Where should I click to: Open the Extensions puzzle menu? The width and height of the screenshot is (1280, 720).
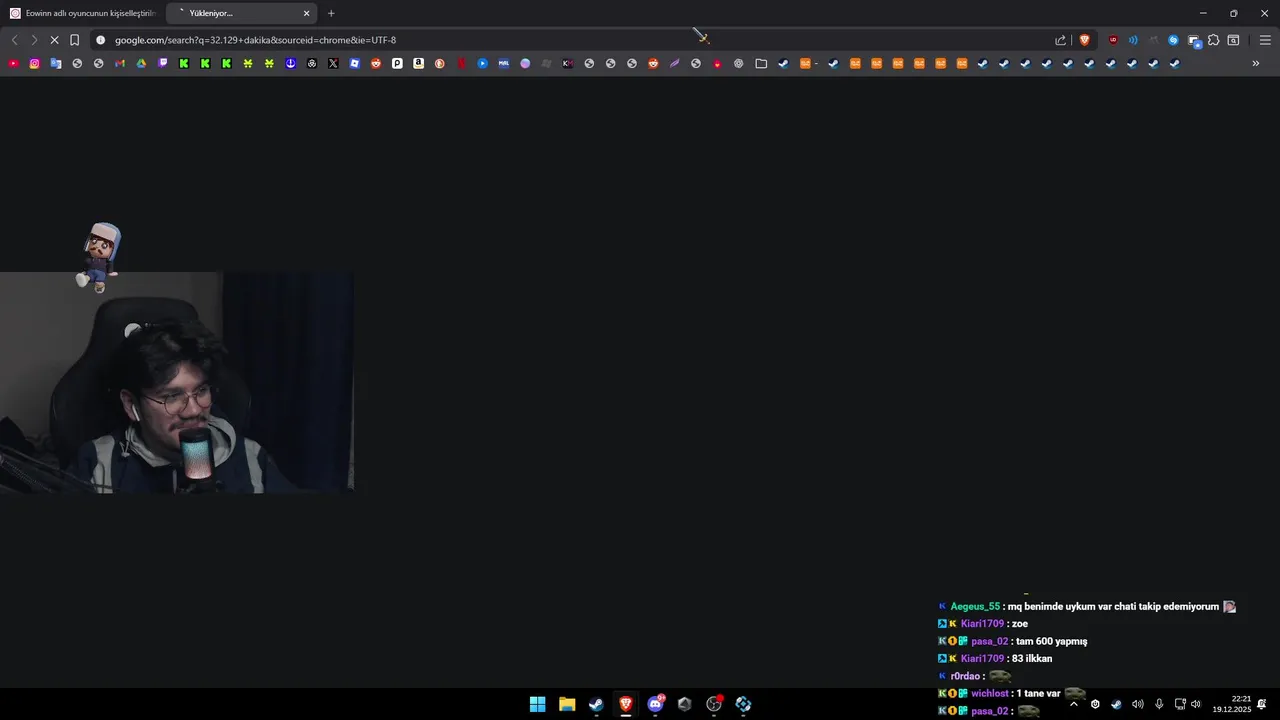1213,40
